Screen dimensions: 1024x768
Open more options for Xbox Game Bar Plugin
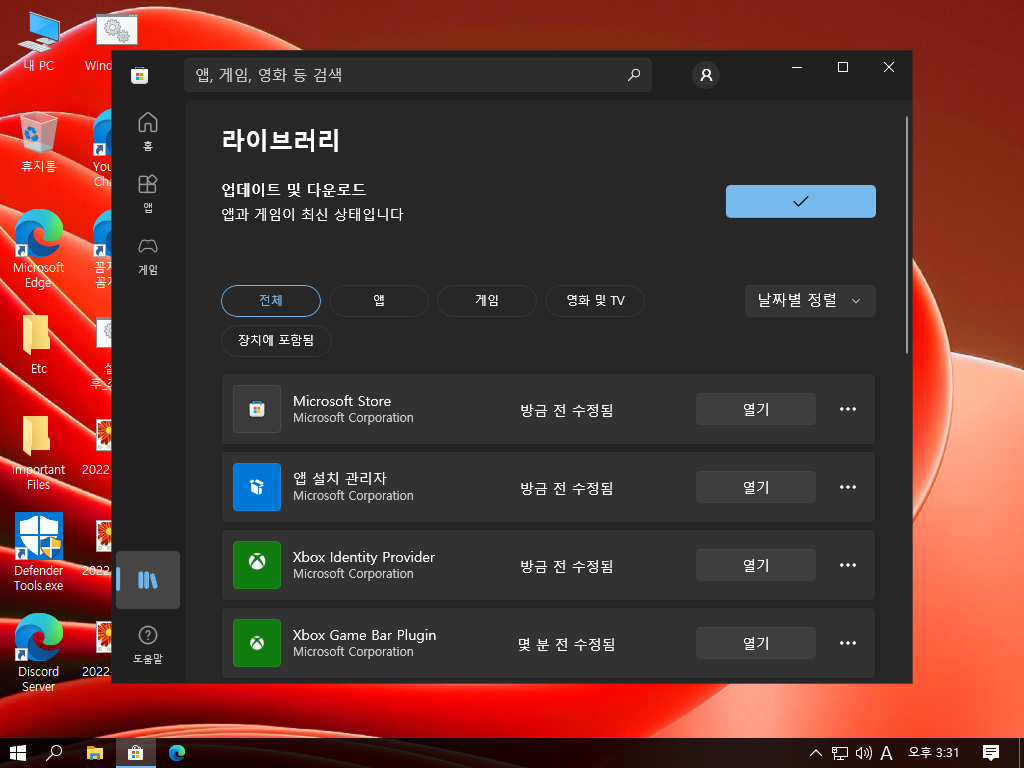tap(848, 643)
